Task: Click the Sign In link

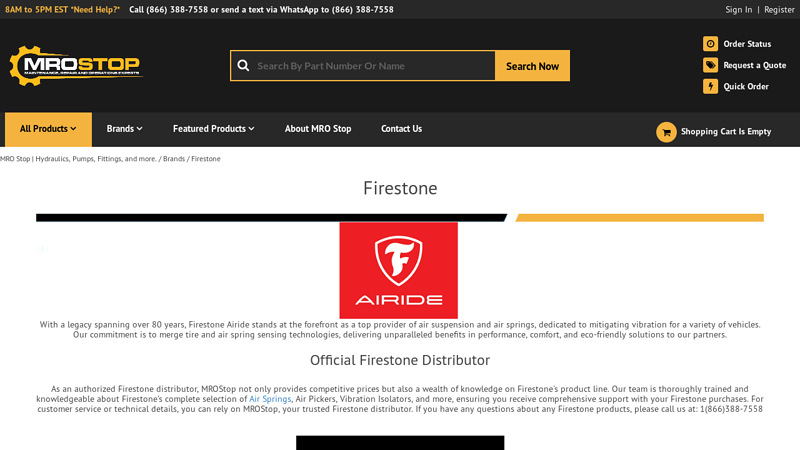Action: pyautogui.click(x=738, y=10)
